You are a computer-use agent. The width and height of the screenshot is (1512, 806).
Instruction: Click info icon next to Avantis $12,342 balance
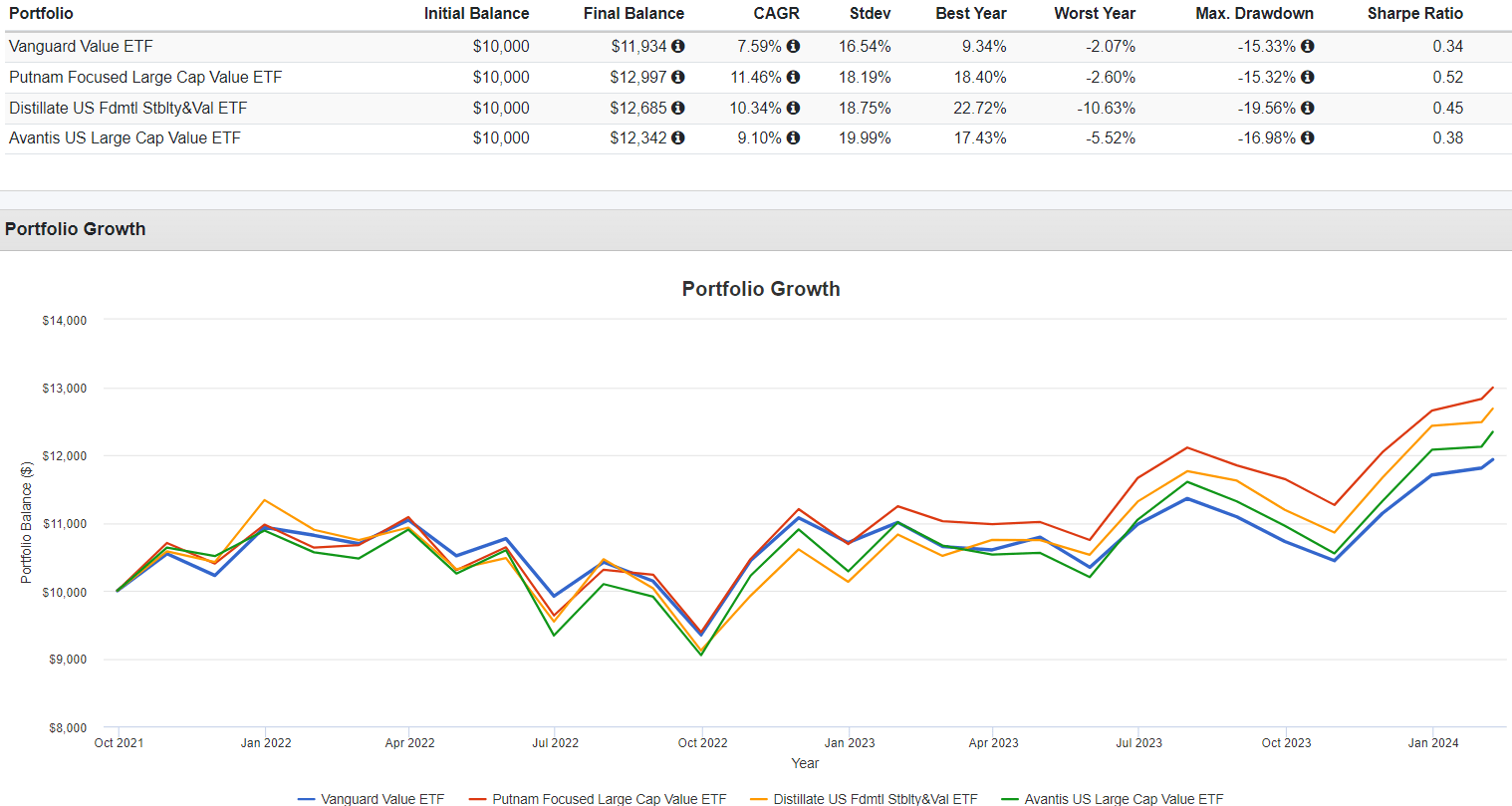[677, 137]
